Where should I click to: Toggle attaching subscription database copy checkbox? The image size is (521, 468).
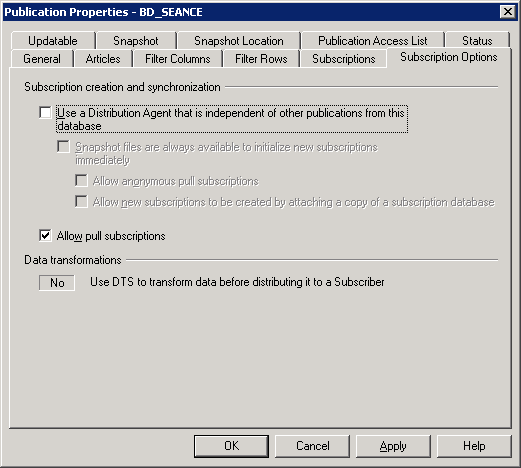(x=81, y=202)
